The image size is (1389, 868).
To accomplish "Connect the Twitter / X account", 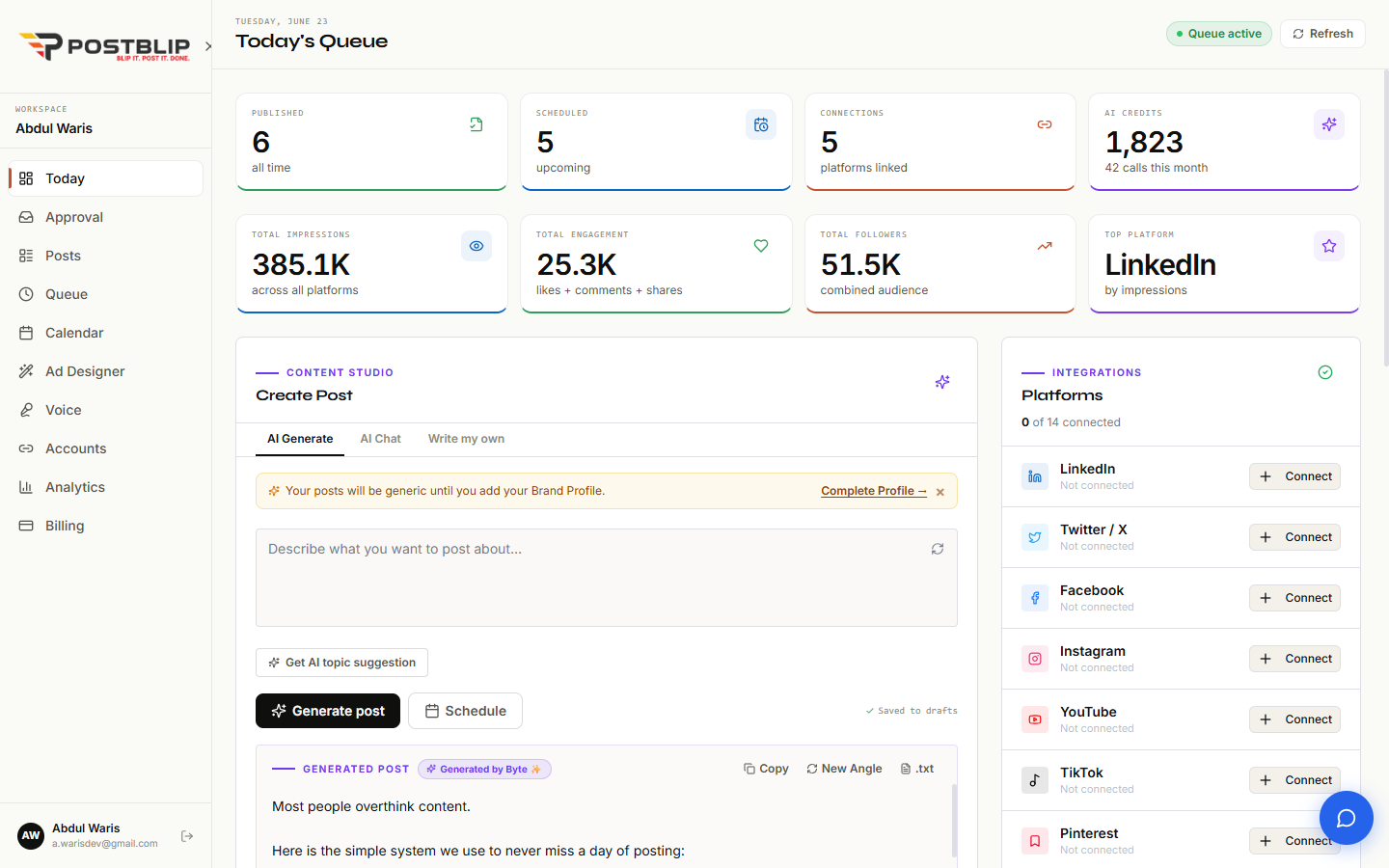I will point(1294,537).
